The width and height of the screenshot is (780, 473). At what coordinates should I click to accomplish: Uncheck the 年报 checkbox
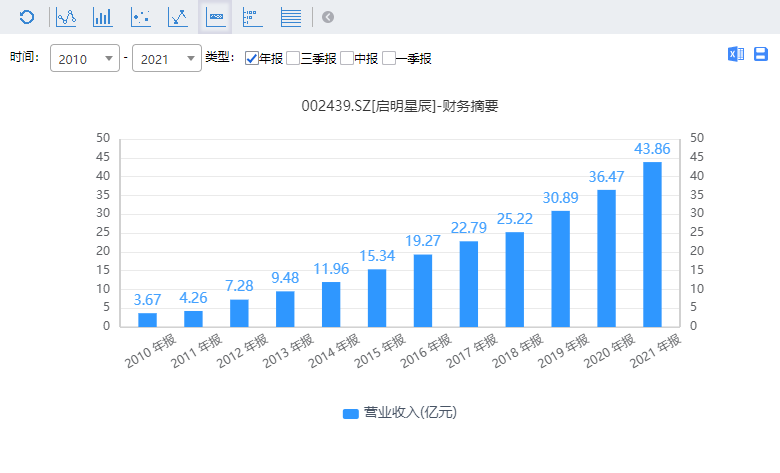(252, 59)
